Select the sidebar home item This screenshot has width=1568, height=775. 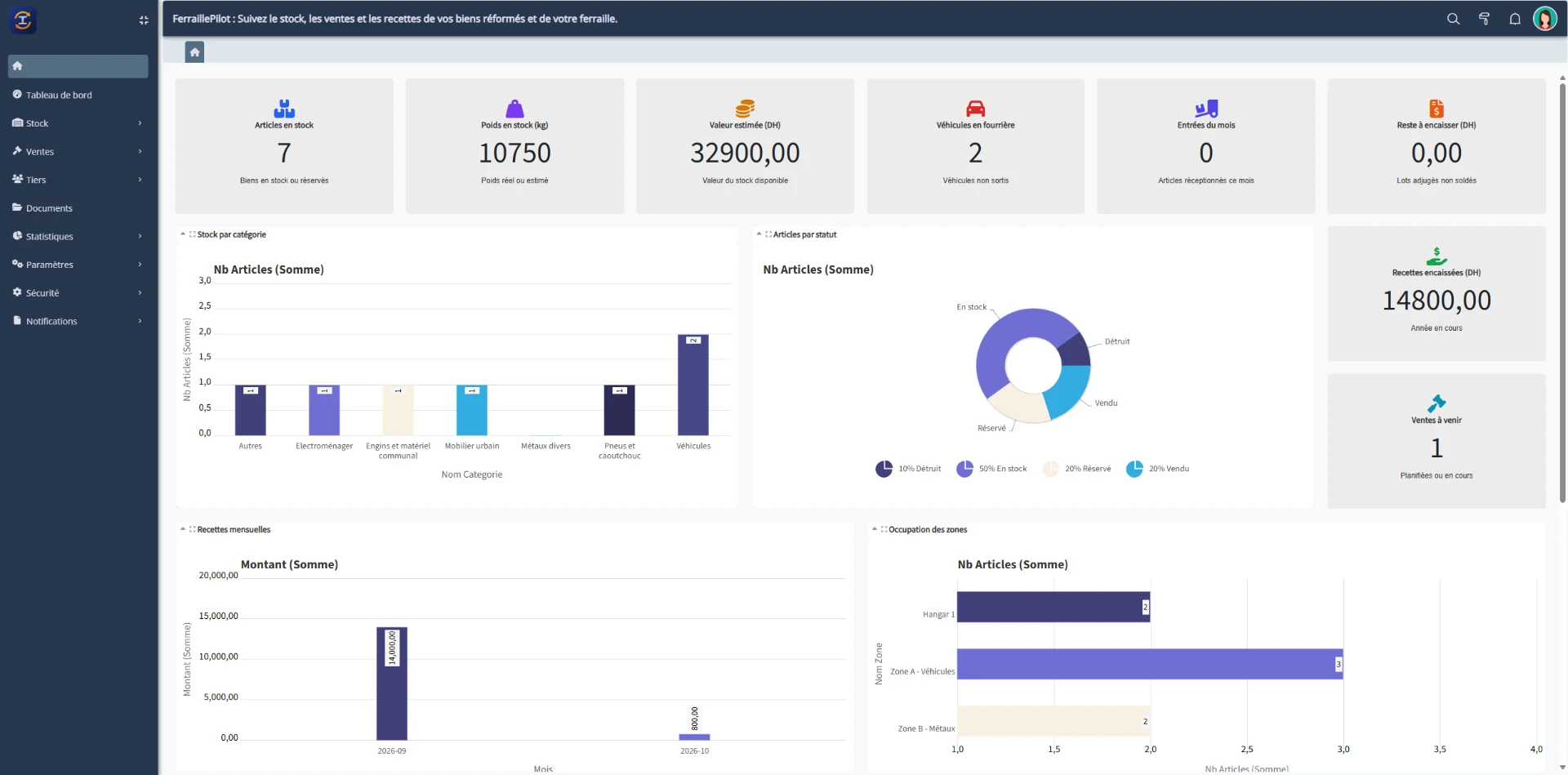click(x=78, y=66)
